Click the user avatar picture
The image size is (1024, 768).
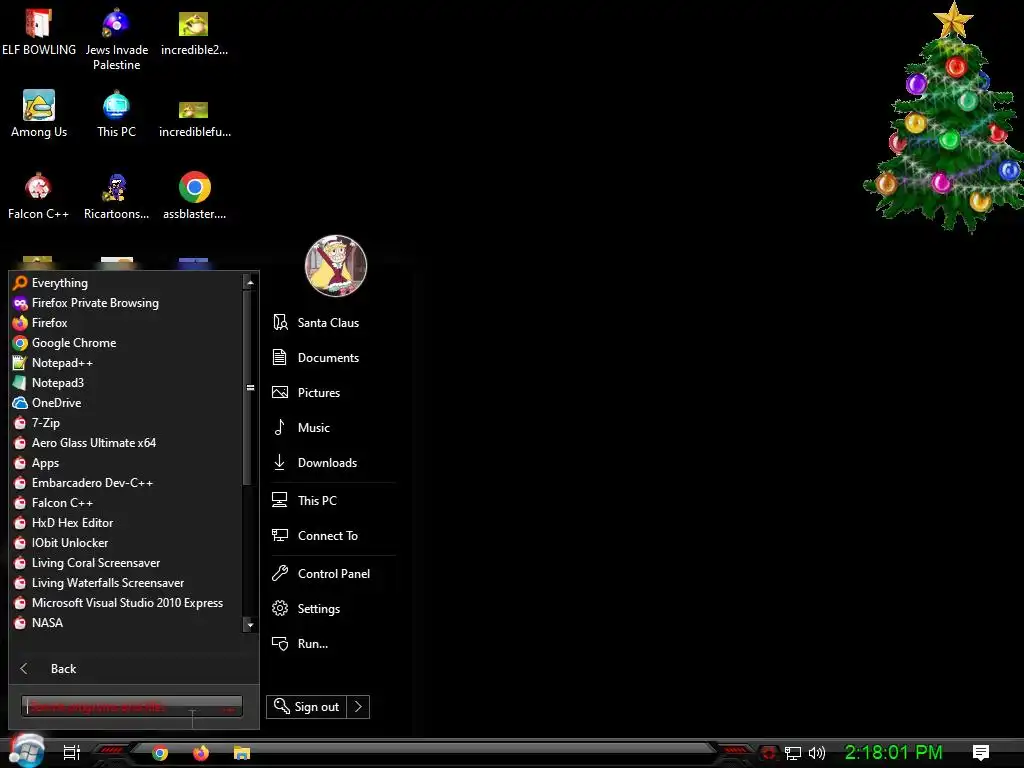coord(336,266)
